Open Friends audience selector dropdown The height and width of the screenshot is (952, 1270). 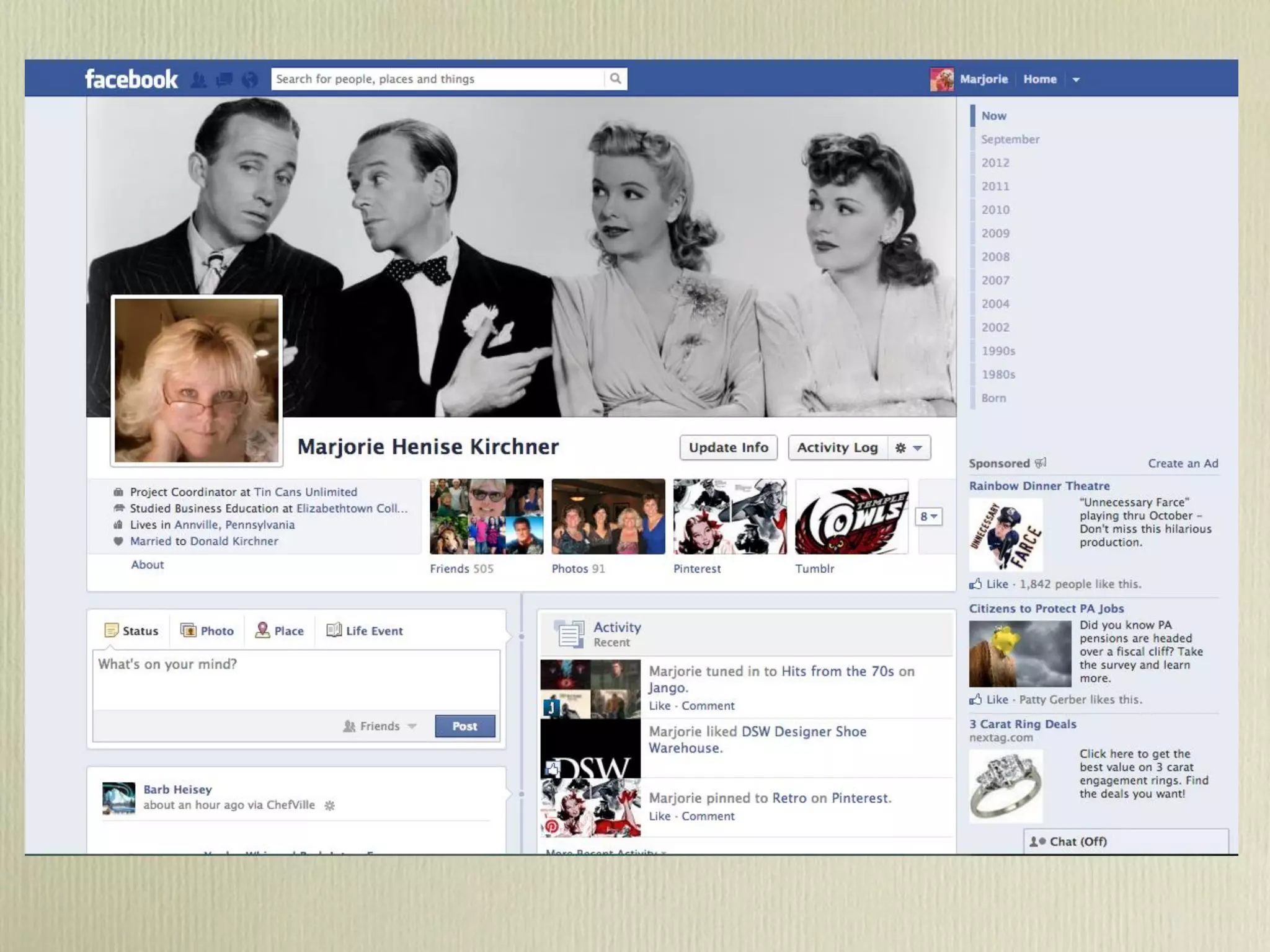point(380,726)
